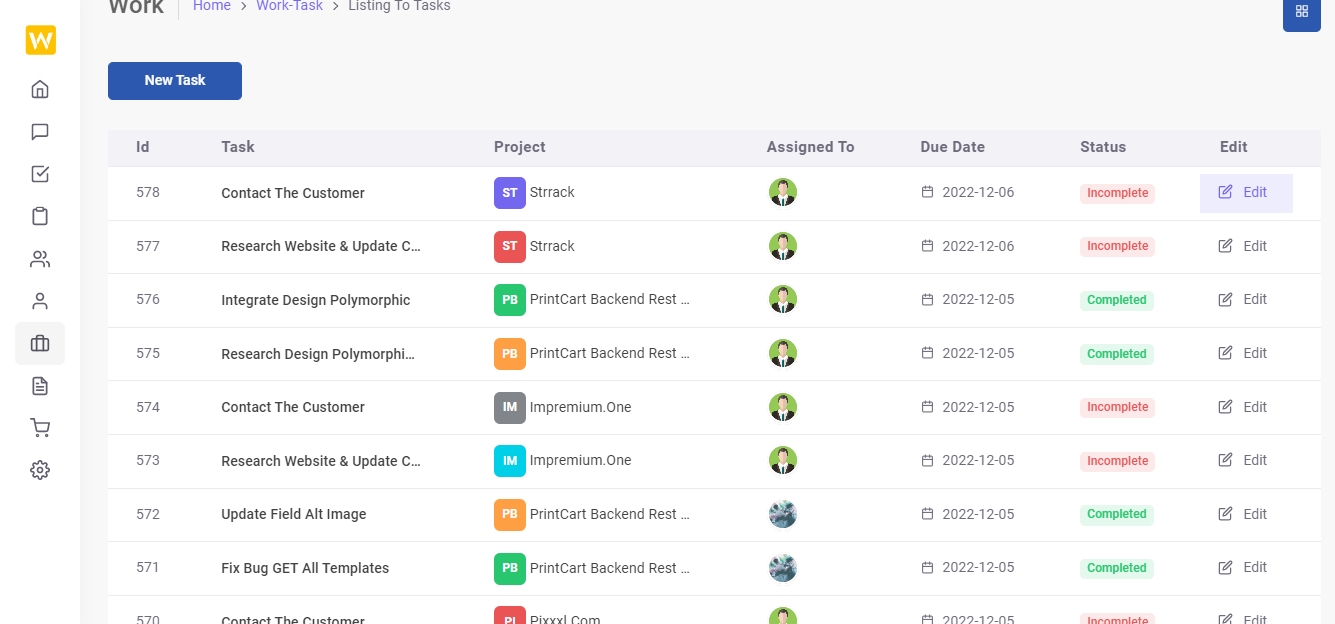This screenshot has width=1335, height=624.
Task: Open the clipboard icon in sidebar
Action: click(40, 216)
